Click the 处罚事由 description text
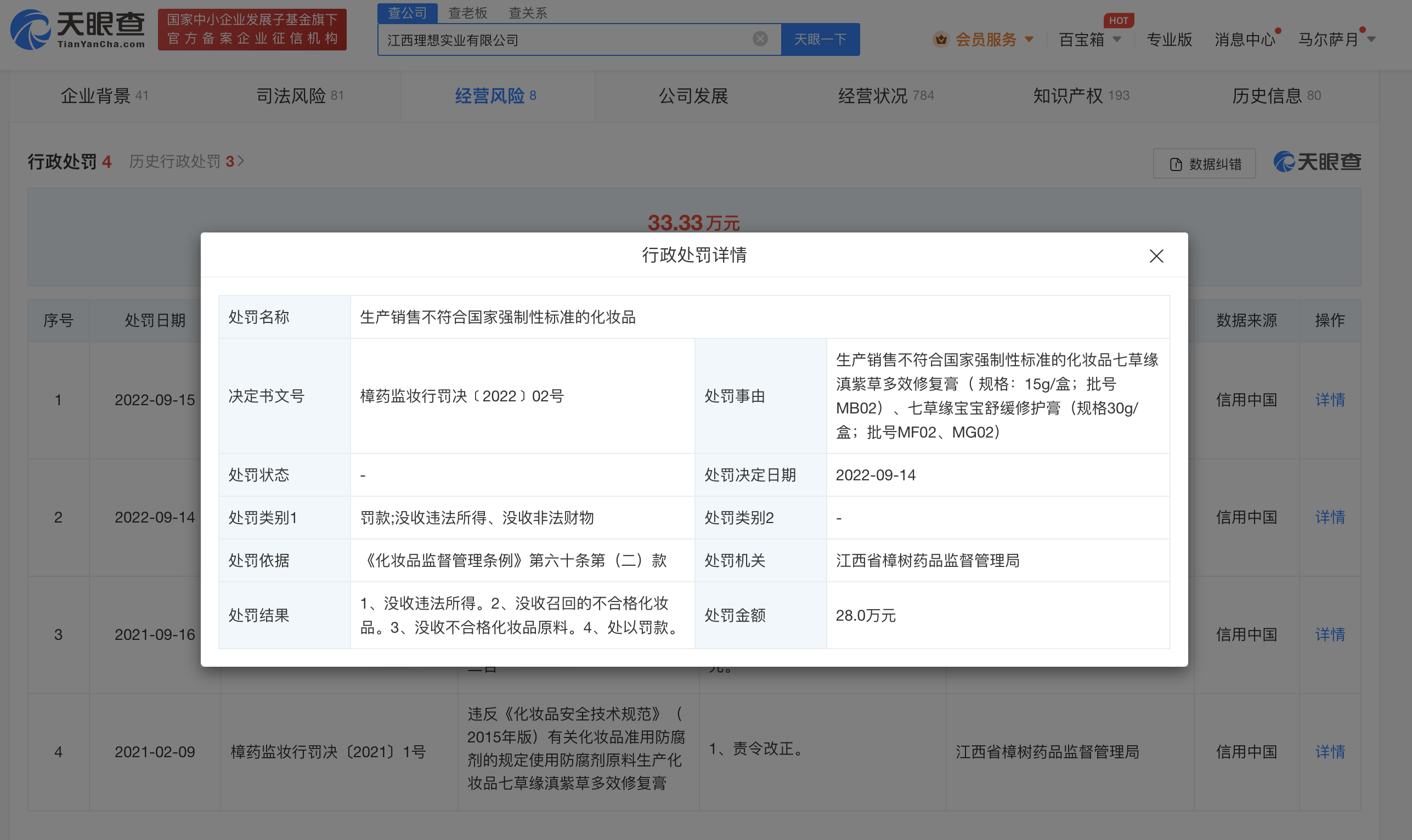The width and height of the screenshot is (1412, 840). pyautogui.click(x=997, y=396)
